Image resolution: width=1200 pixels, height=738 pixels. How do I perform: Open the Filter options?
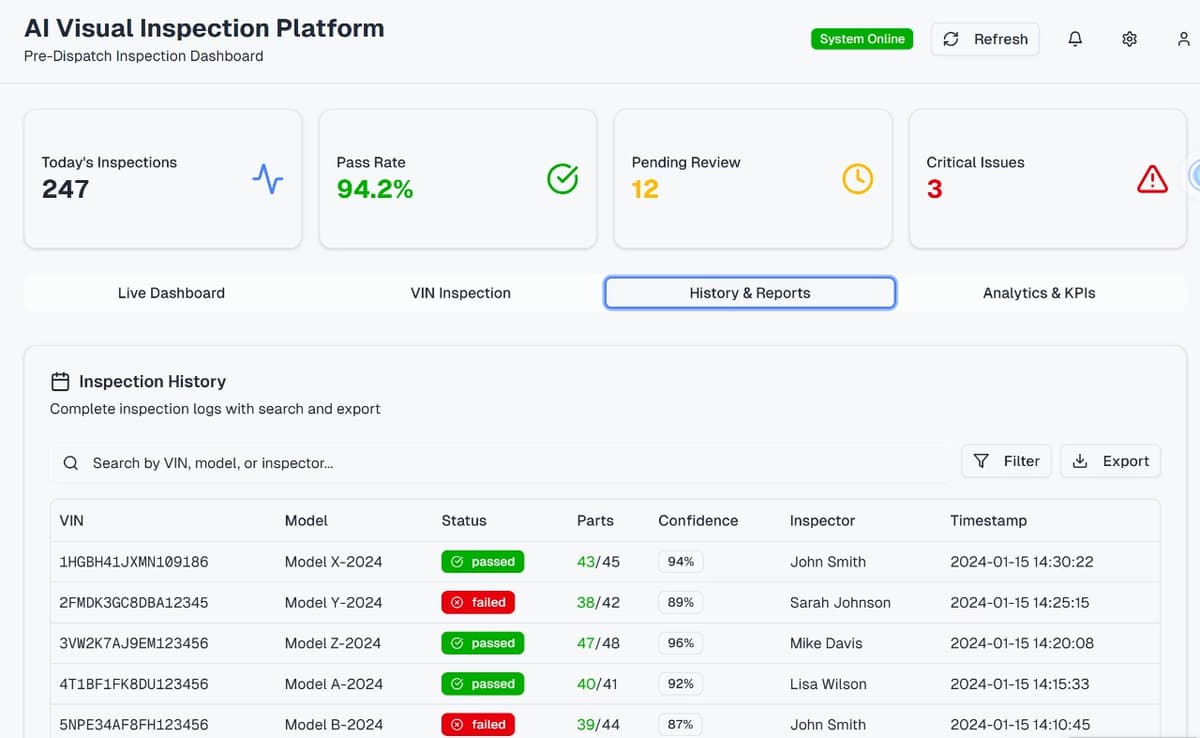(1006, 461)
